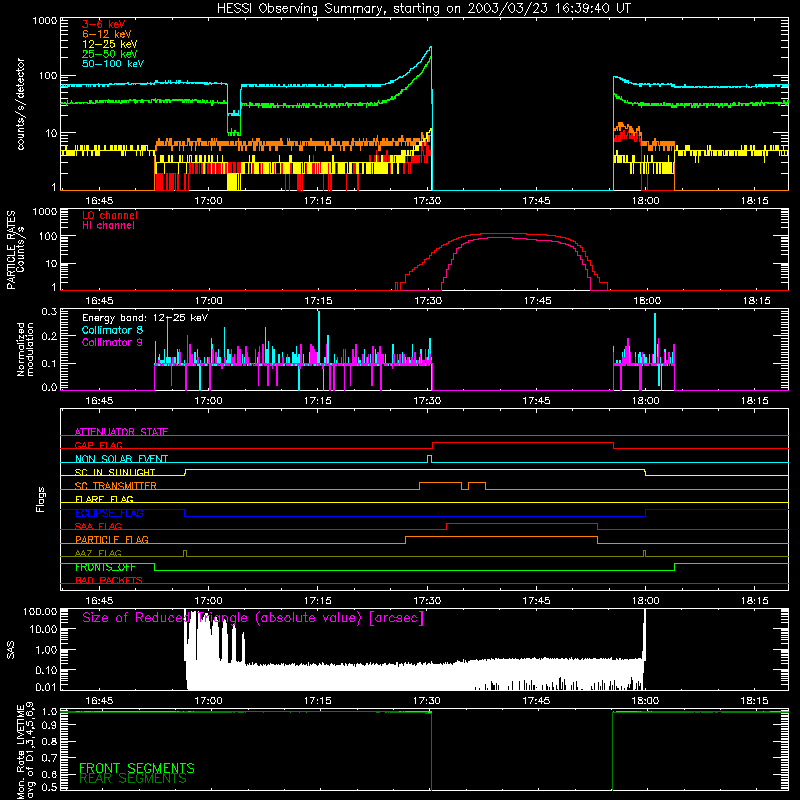Select the 25-50 keV legend label
Image resolution: width=800 pixels, height=800 pixels.
click(110, 54)
